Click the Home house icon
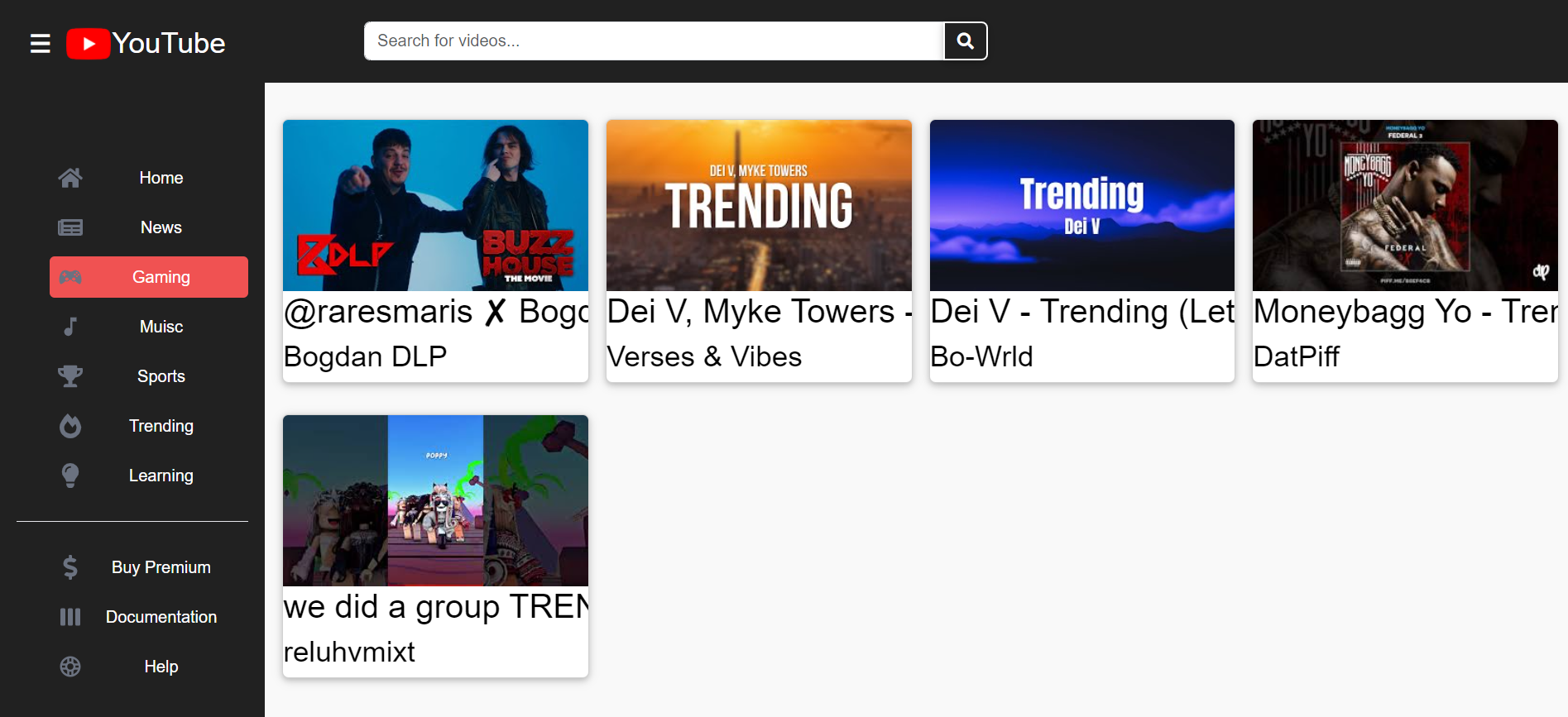Image resolution: width=1568 pixels, height=717 pixels. [70, 178]
